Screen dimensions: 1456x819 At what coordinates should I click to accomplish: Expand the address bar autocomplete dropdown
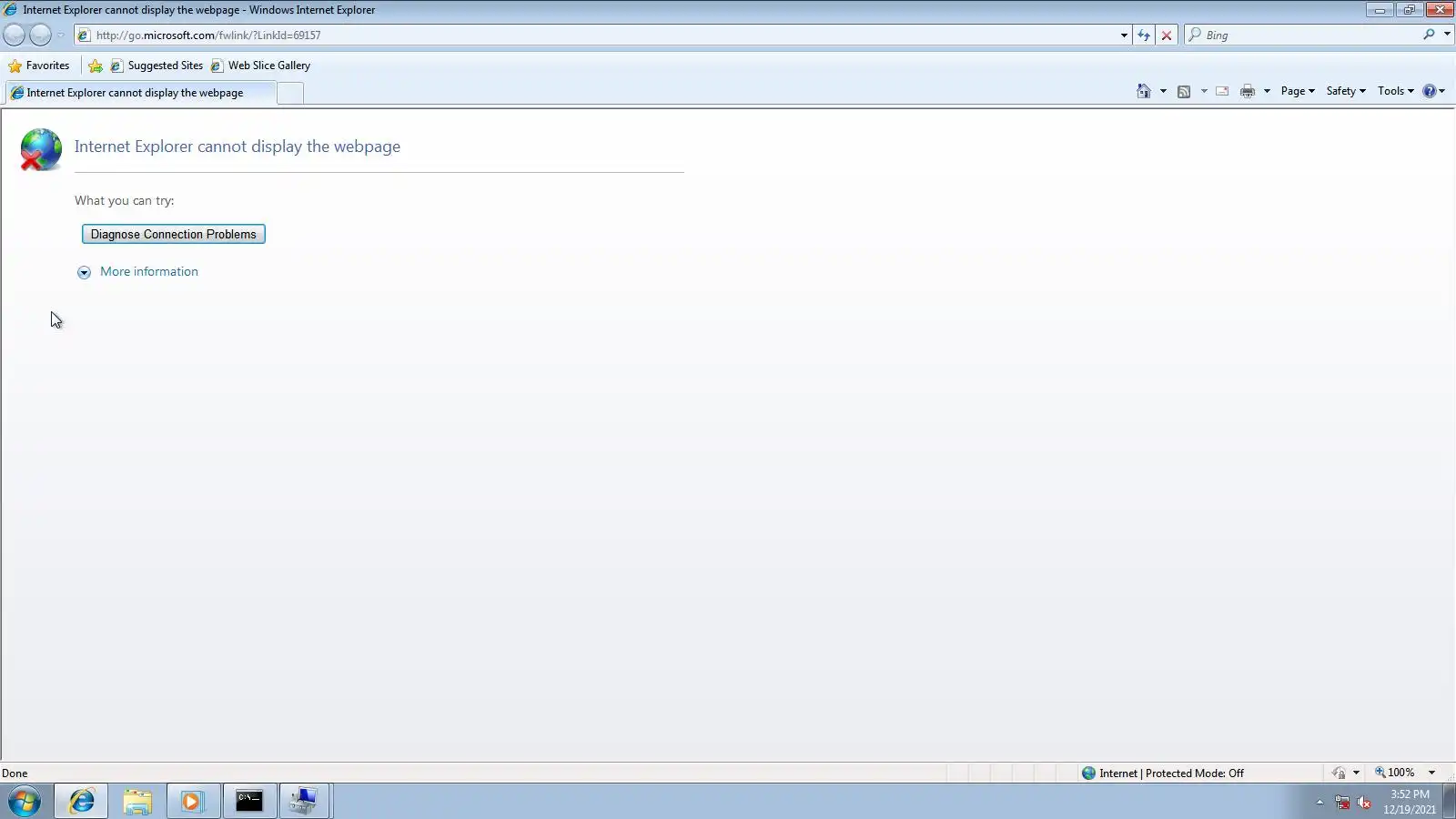(x=1124, y=35)
